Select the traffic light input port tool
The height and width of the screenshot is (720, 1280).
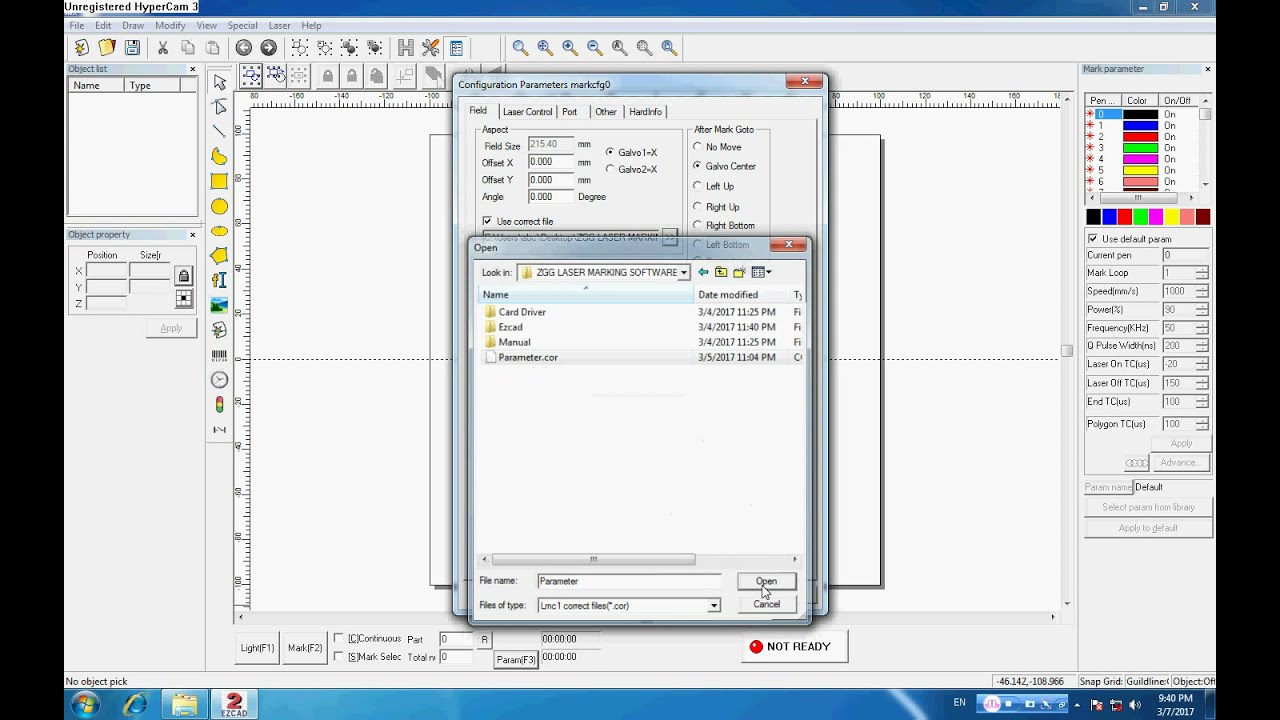point(219,405)
